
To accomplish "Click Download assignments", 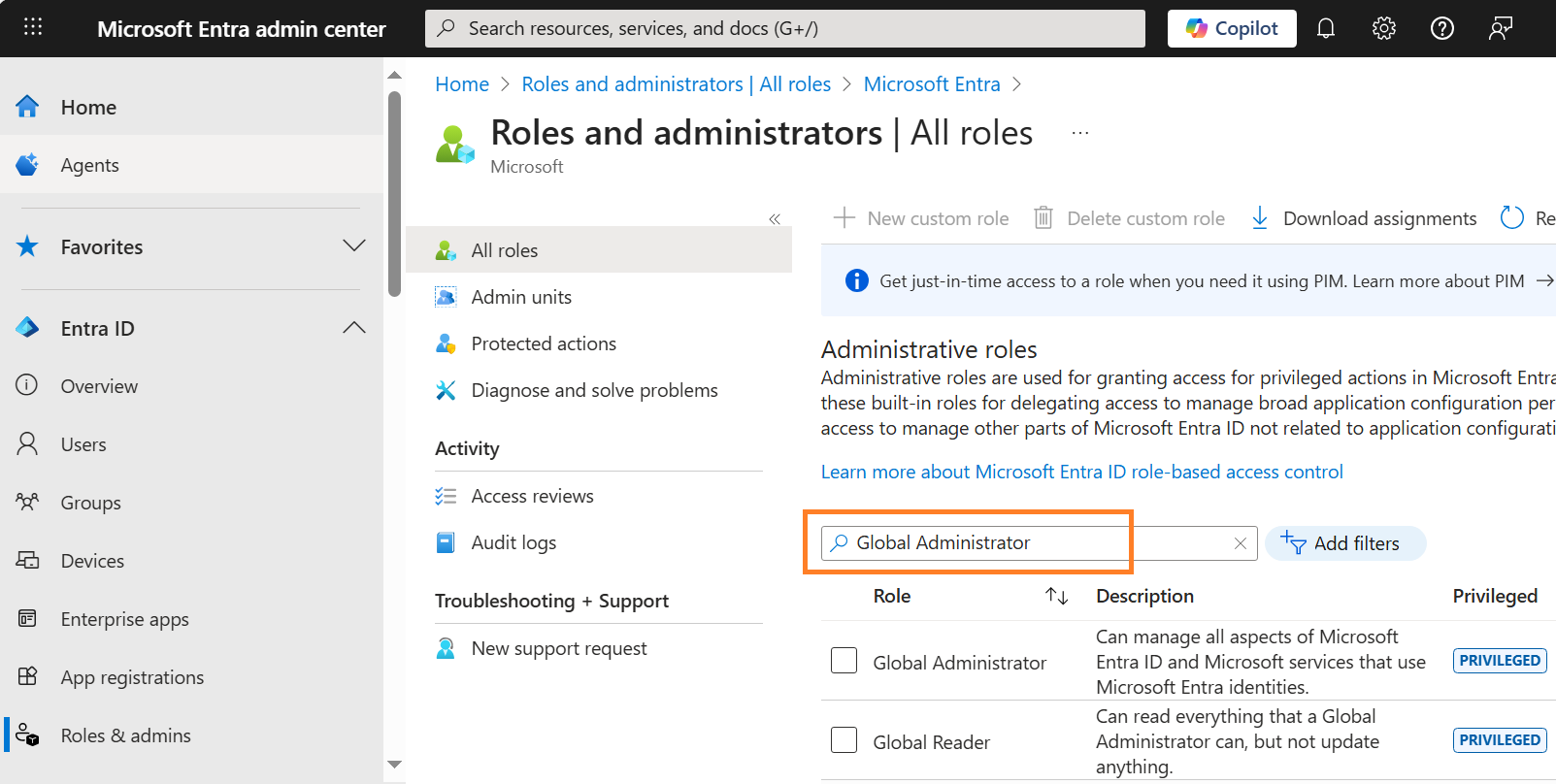I will click(1363, 218).
